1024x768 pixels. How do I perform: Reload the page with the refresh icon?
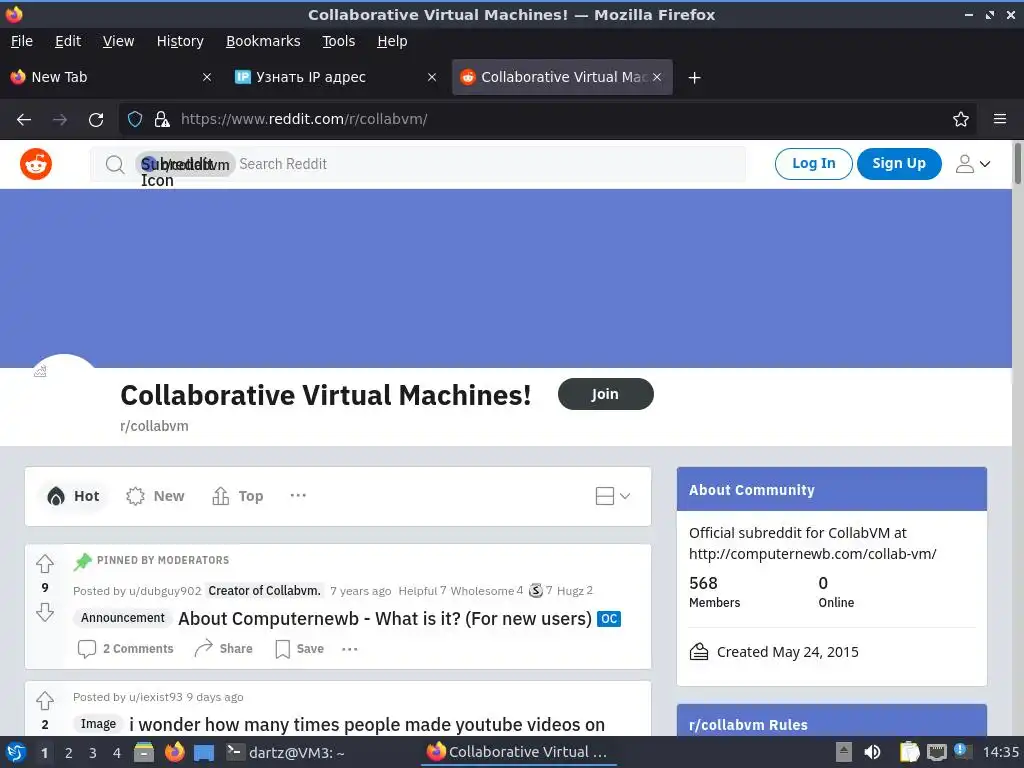[96, 120]
